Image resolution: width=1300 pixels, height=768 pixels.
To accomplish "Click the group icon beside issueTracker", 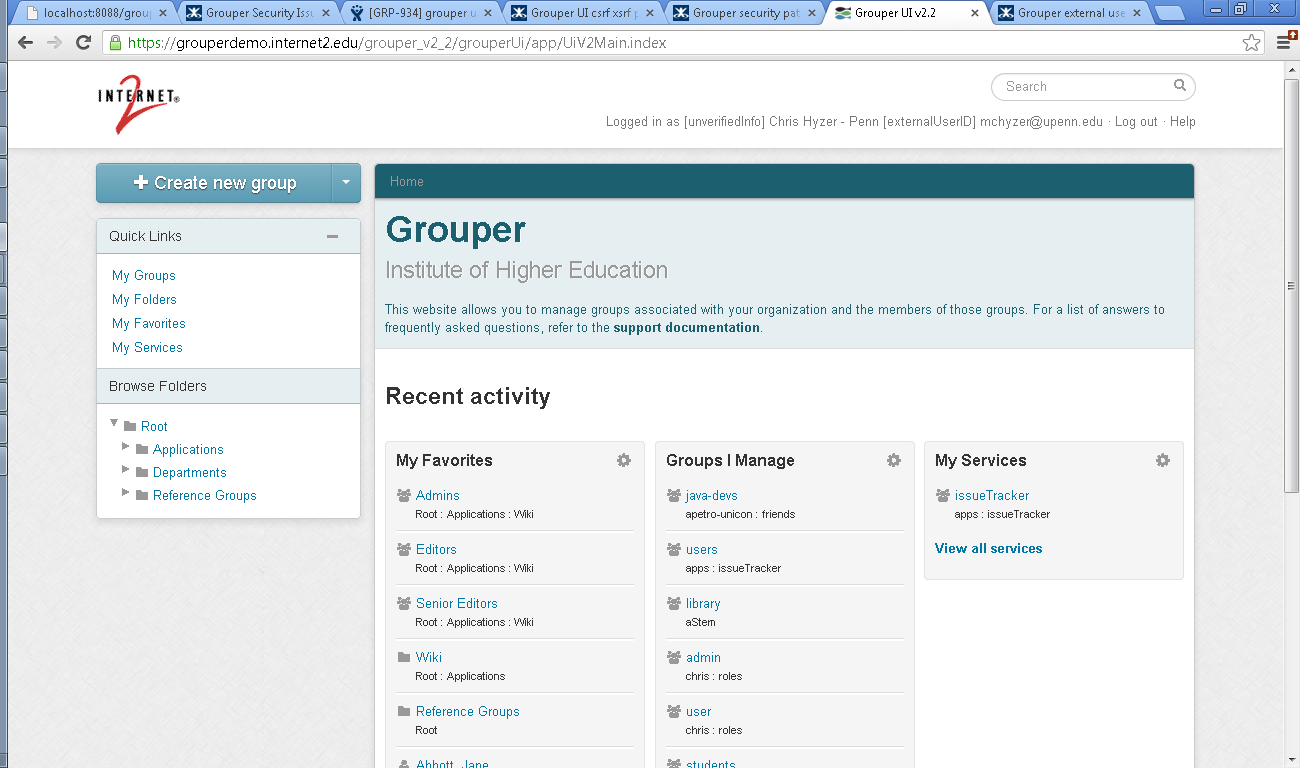I will [942, 495].
